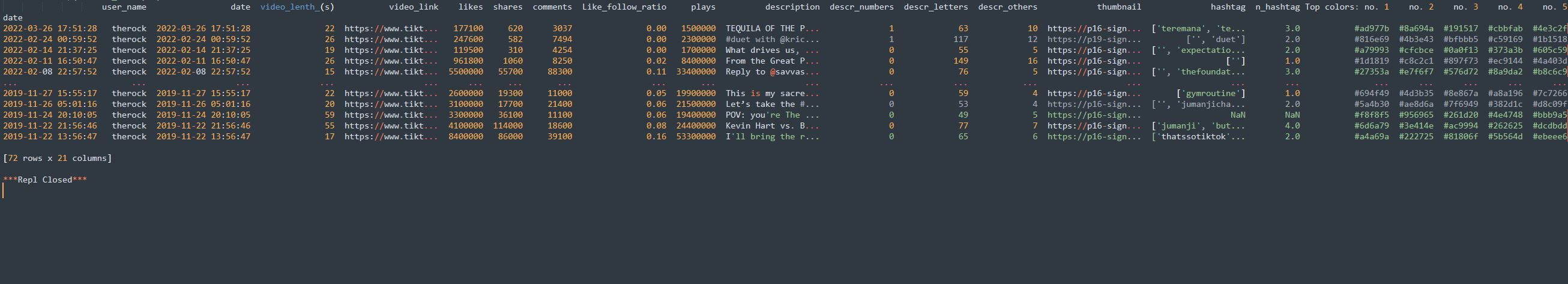Click the 'plays' column header
This screenshot has height=284, width=1568.
click(703, 7)
